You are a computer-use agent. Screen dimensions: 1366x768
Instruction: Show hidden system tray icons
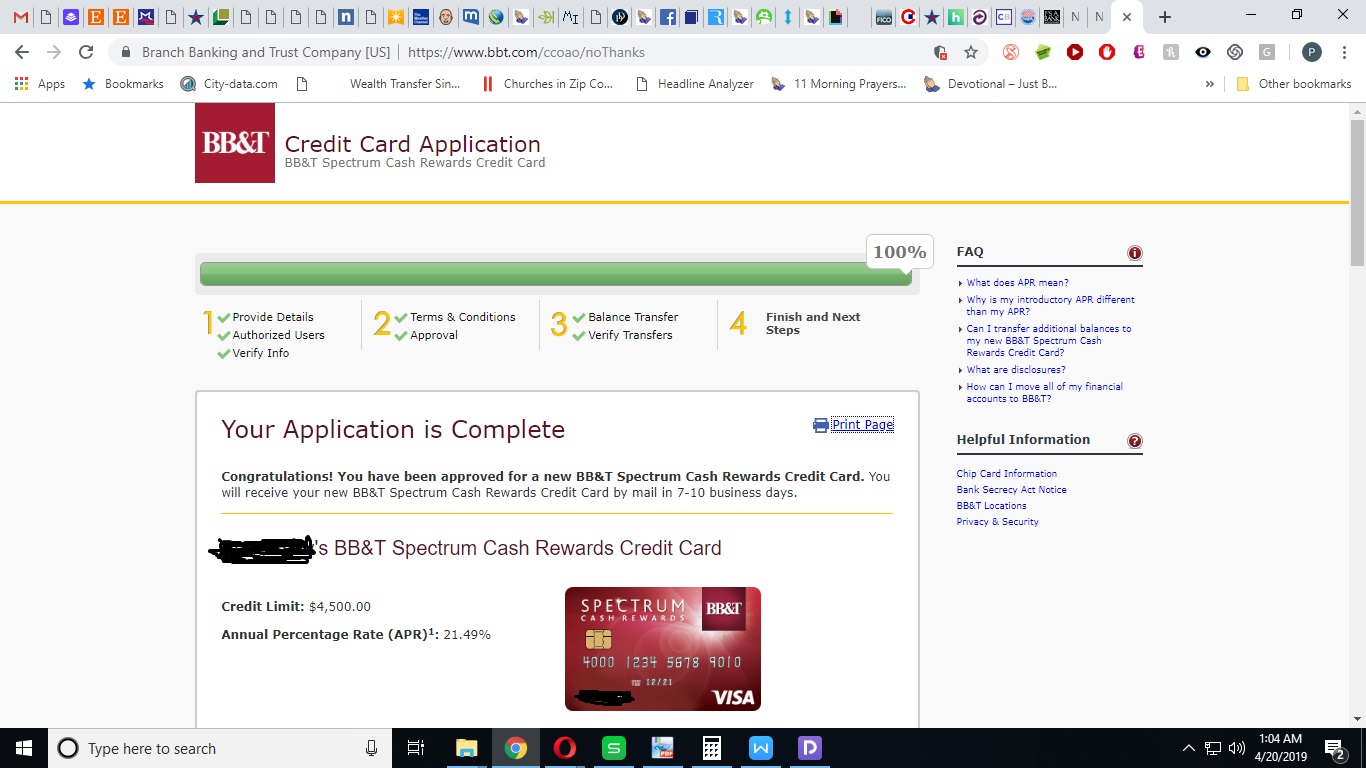pyautogui.click(x=1188, y=748)
